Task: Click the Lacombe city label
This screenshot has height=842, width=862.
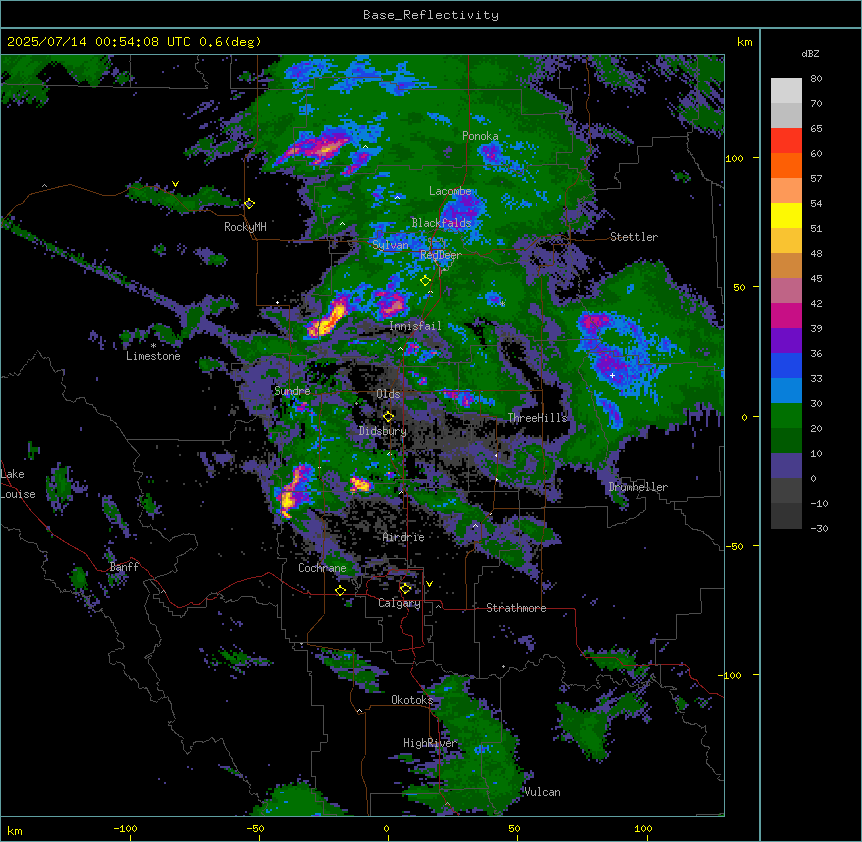Action: [450, 191]
